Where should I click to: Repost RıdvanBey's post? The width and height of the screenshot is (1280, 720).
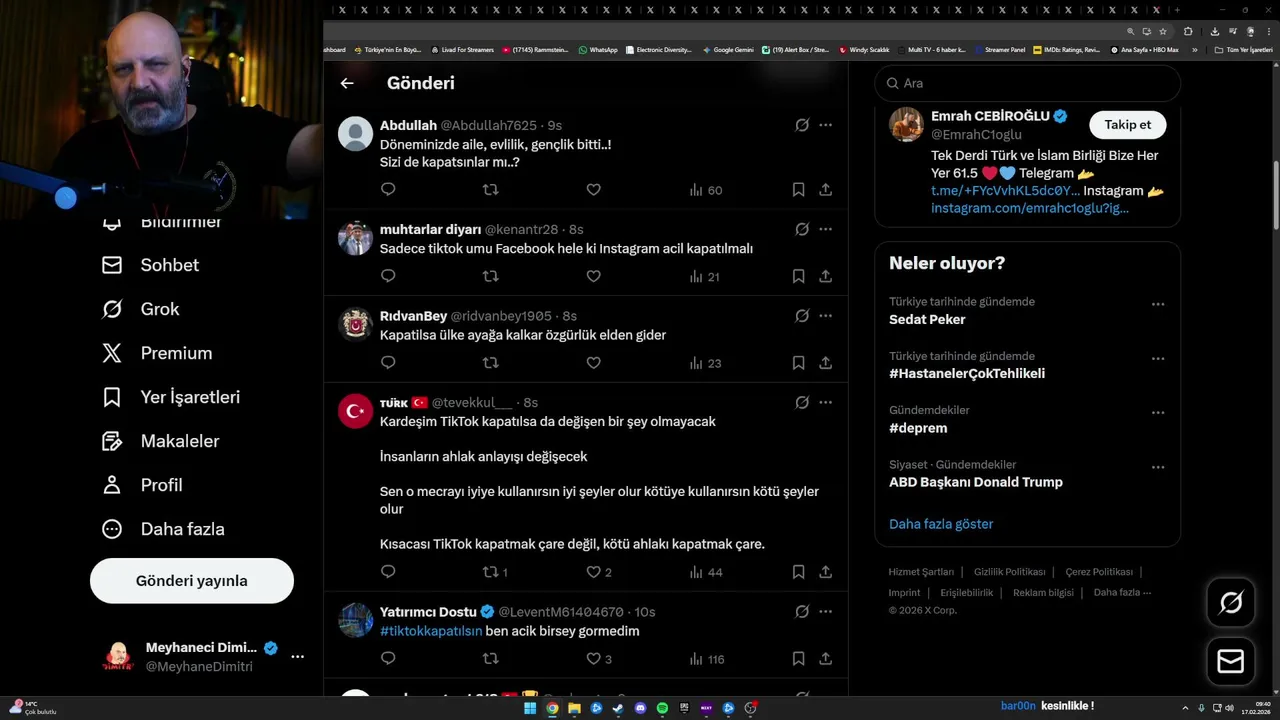490,363
